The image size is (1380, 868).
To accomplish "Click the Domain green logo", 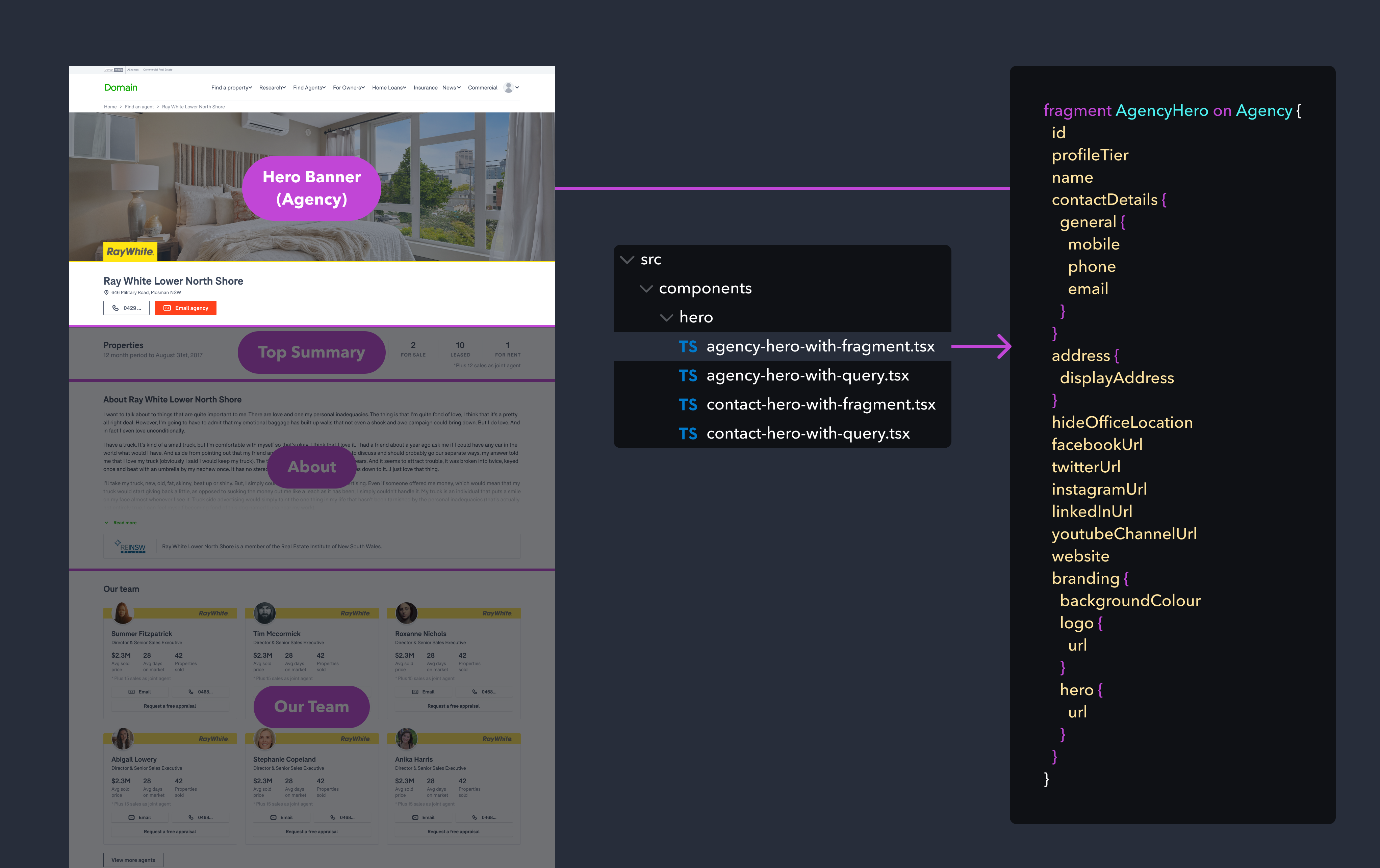I will click(120, 88).
